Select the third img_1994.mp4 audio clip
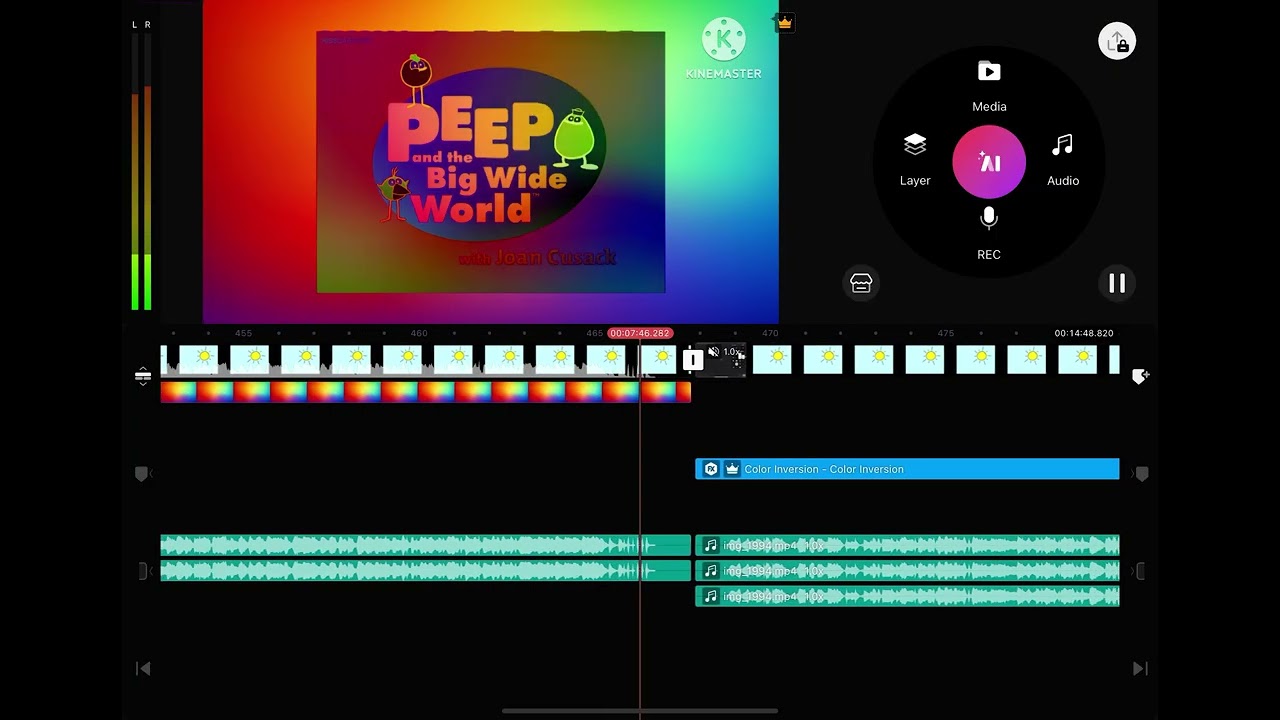 click(907, 596)
